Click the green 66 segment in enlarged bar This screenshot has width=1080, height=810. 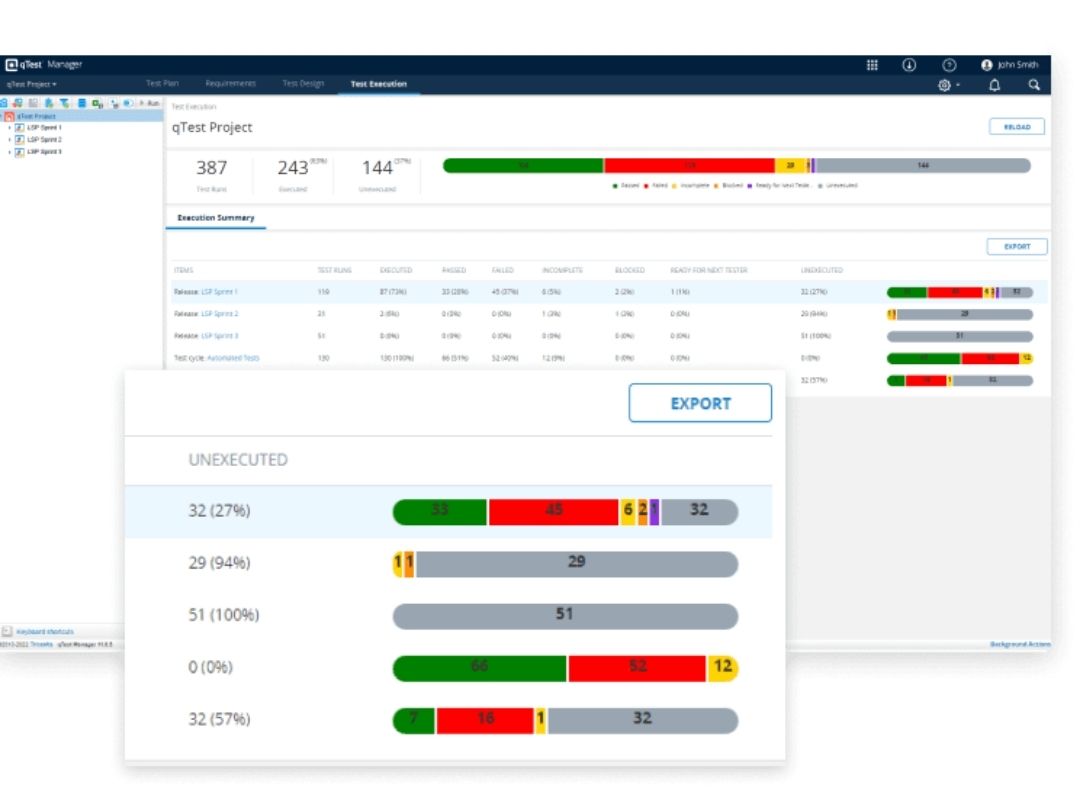coord(479,668)
